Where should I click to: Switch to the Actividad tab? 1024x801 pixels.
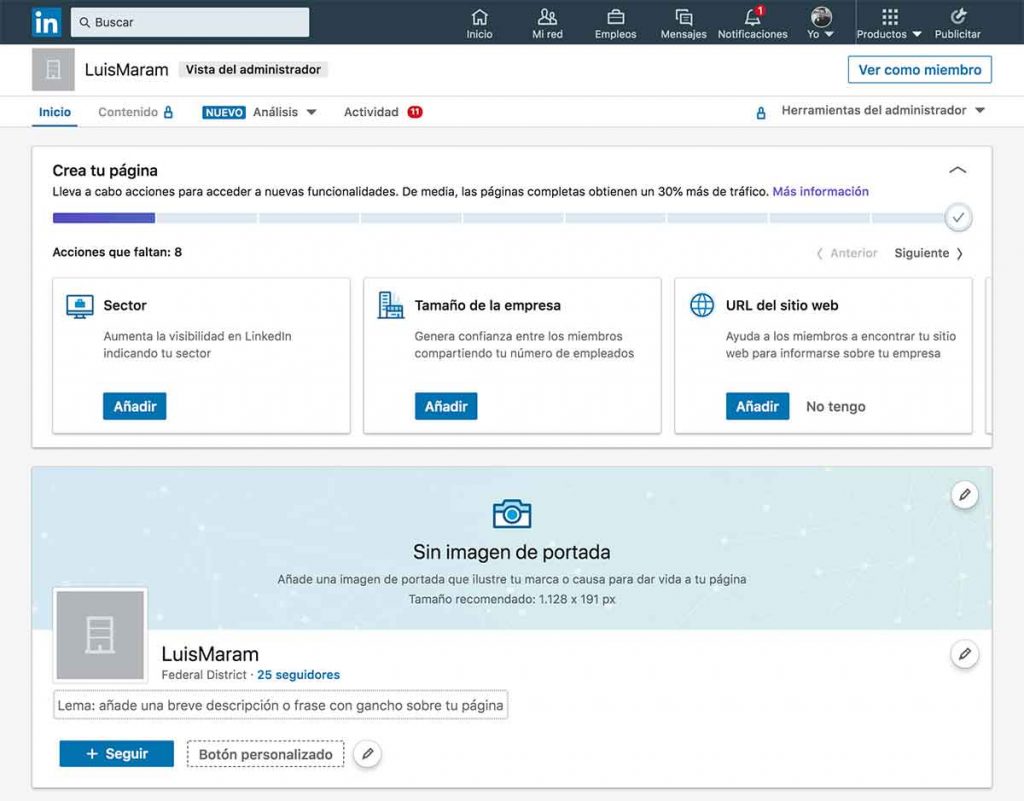pyautogui.click(x=372, y=112)
